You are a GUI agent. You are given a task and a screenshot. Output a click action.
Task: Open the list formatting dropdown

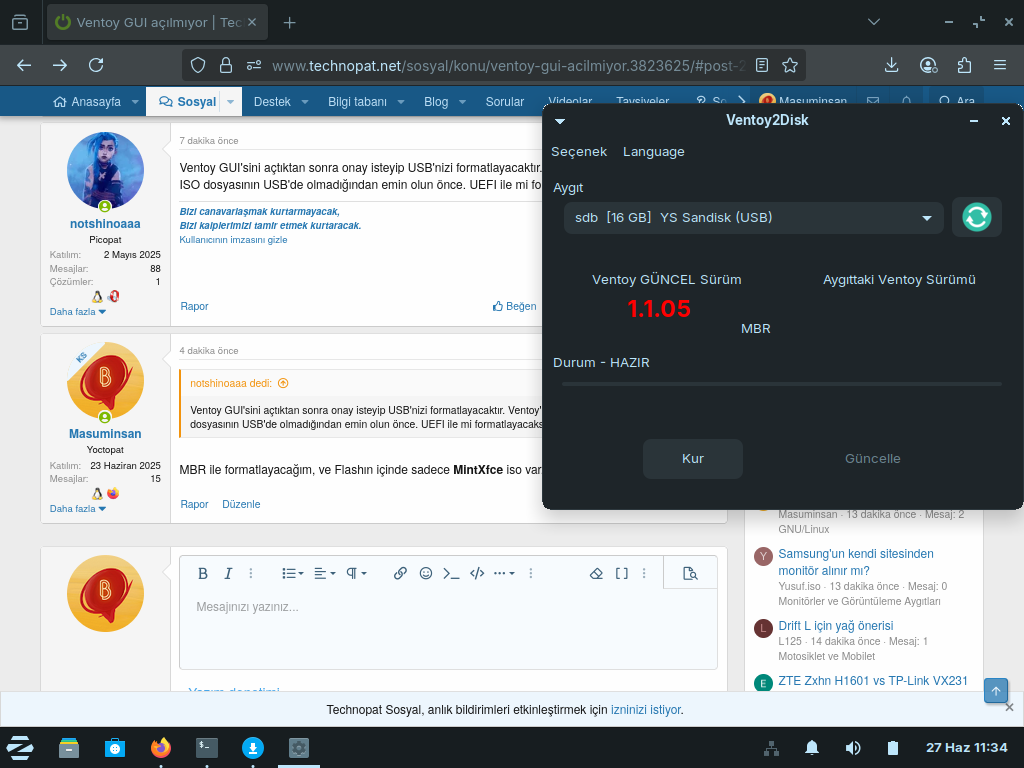292,573
